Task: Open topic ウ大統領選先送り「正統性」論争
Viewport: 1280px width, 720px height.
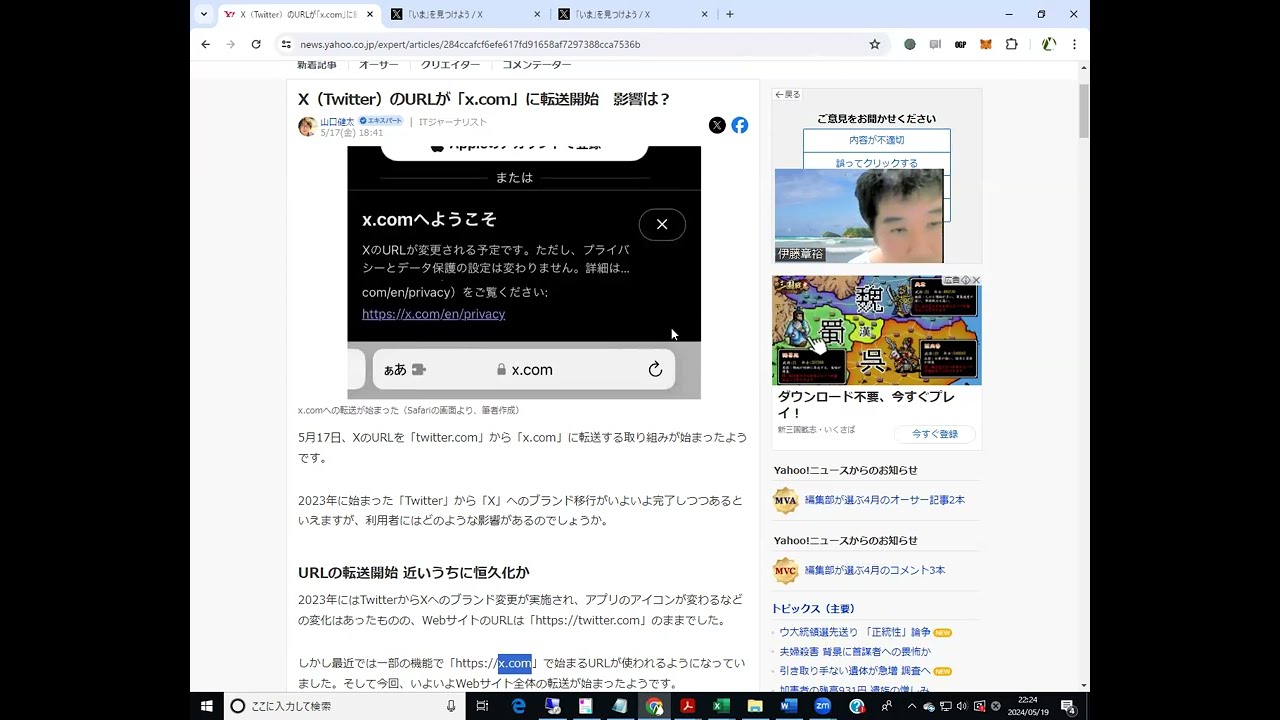Action: click(855, 632)
